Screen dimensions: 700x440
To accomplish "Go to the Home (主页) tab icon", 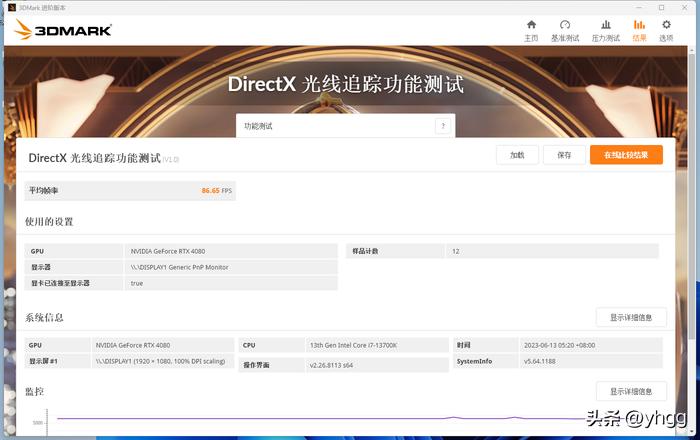I will point(531,25).
